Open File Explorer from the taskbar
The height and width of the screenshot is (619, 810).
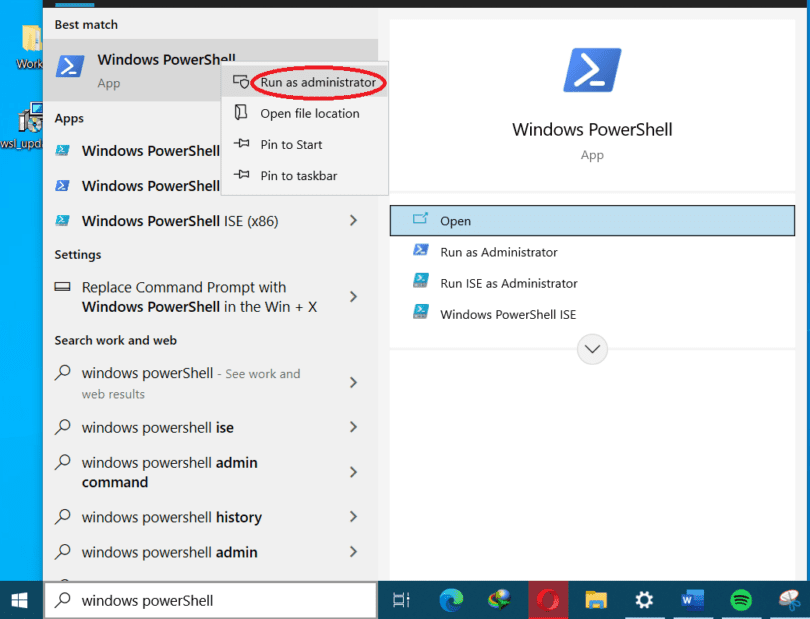pyautogui.click(x=596, y=600)
